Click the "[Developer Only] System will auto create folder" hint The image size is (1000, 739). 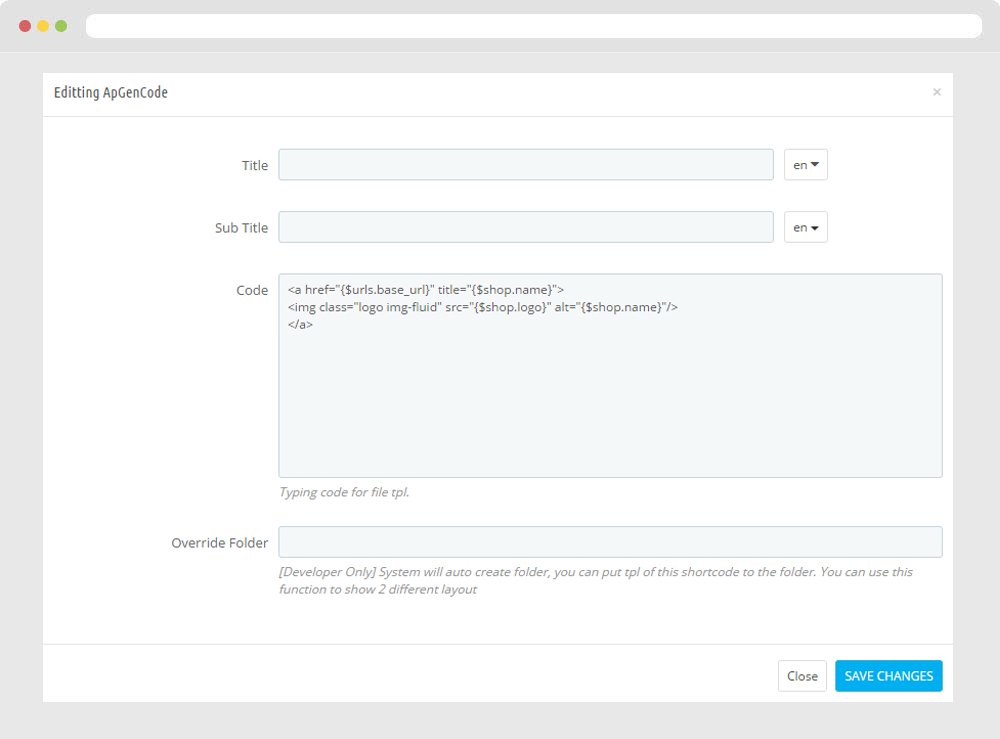coord(596,580)
